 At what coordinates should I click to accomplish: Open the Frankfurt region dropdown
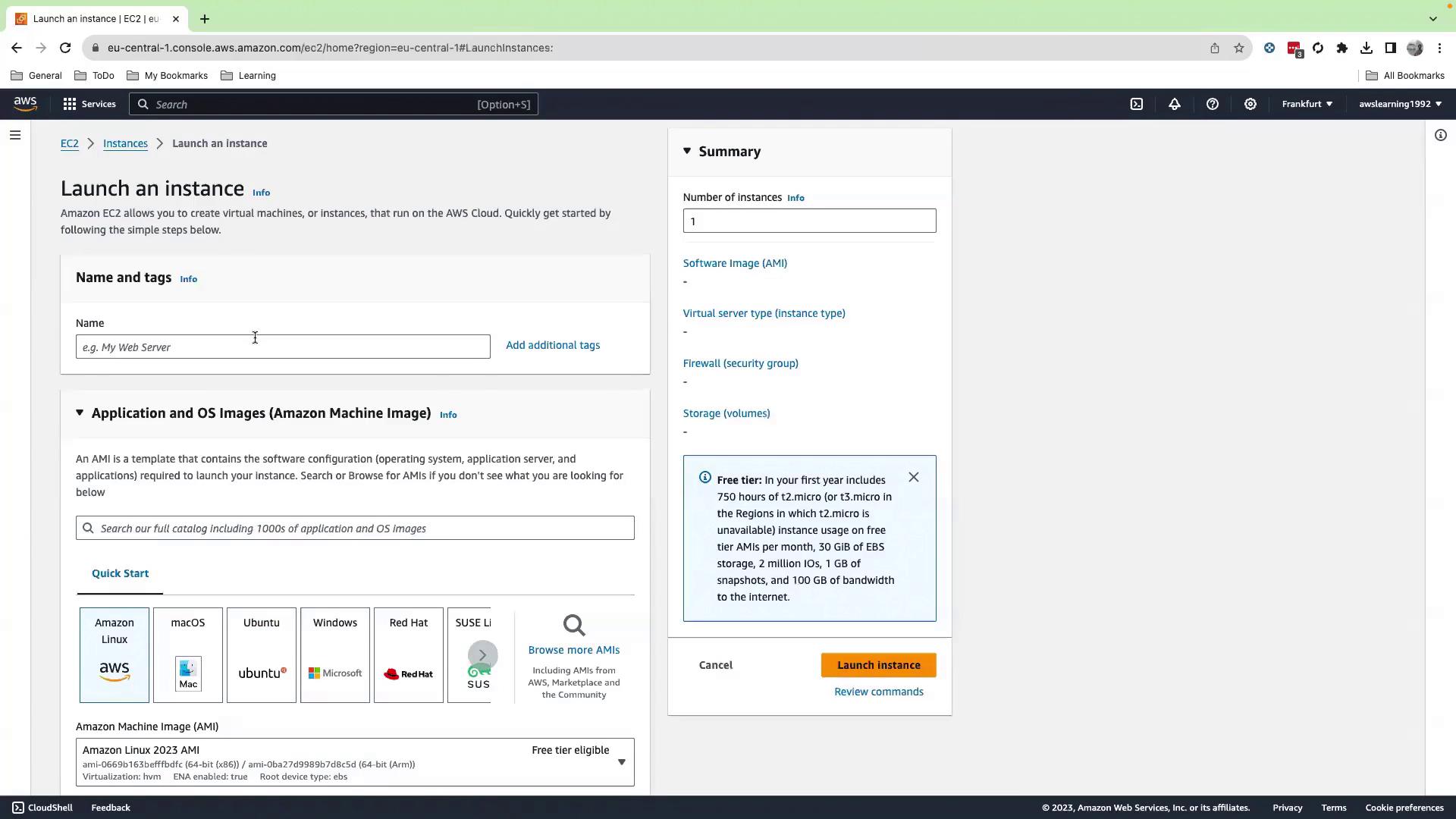click(x=1307, y=104)
